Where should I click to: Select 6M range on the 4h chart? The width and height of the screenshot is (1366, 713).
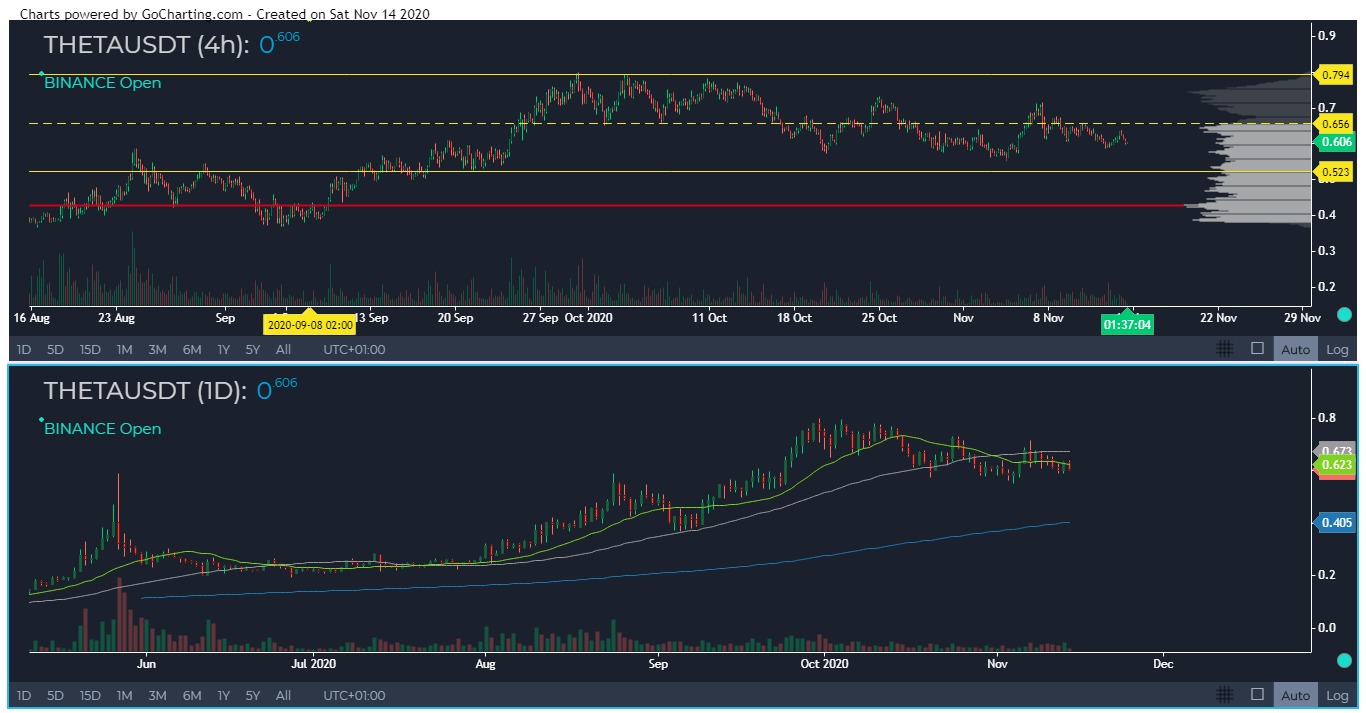click(191, 349)
